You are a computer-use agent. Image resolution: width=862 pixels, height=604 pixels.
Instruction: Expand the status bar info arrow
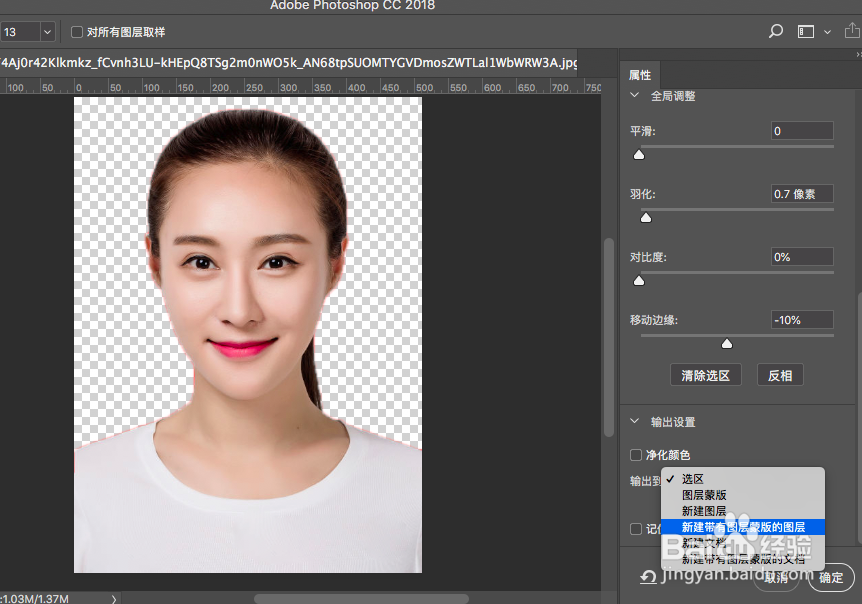[x=114, y=599]
